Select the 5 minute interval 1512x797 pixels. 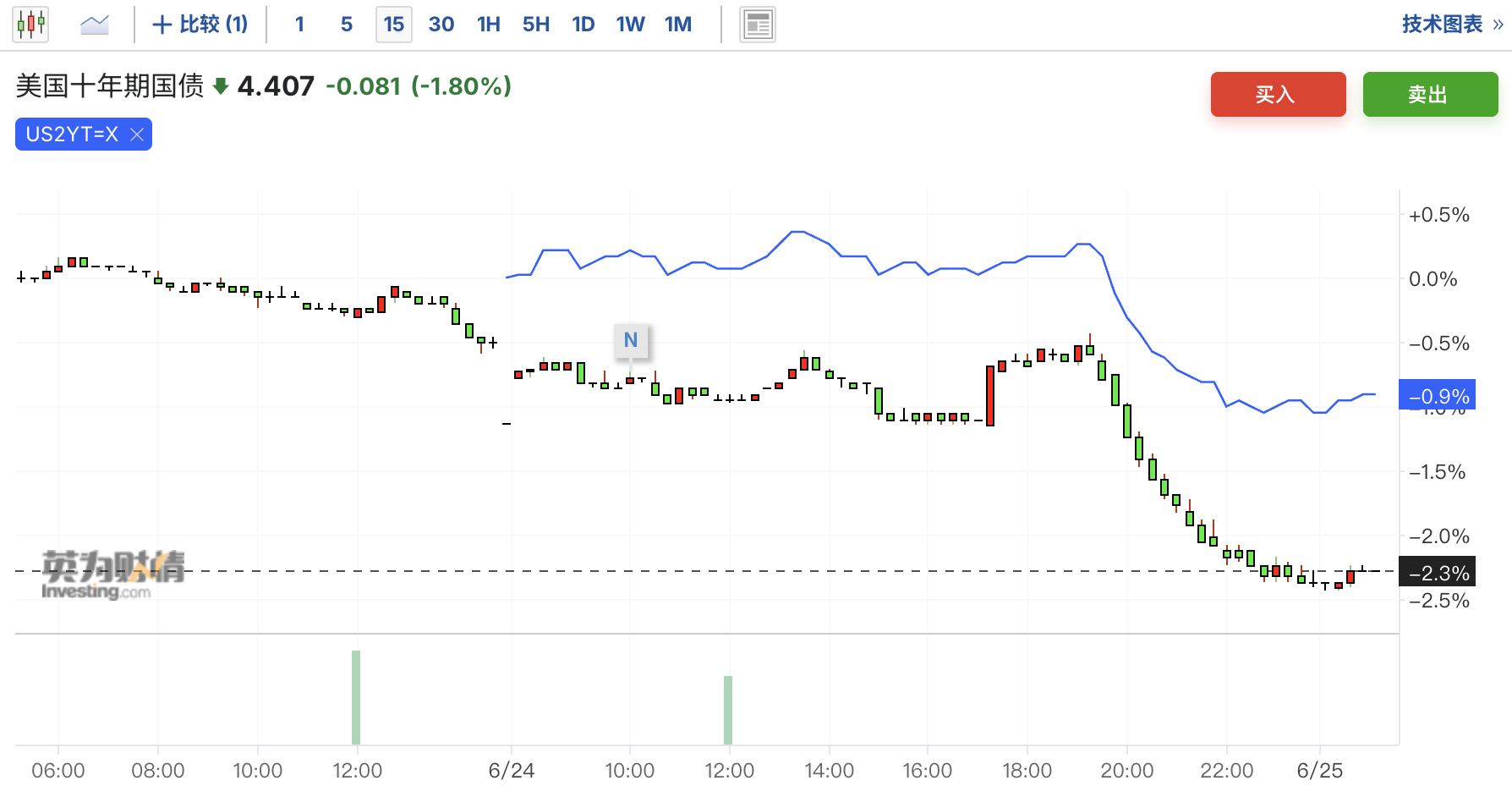pyautogui.click(x=347, y=24)
